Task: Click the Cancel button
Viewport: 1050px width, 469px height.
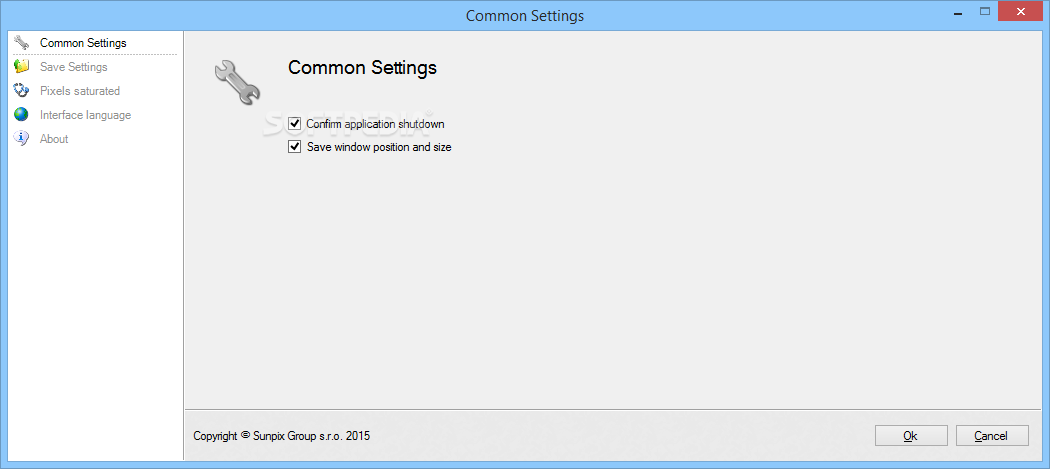Action: tap(992, 436)
